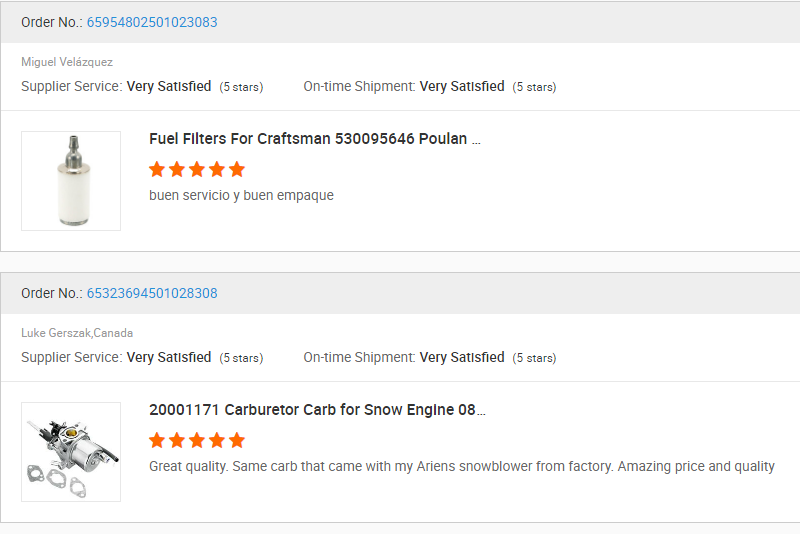This screenshot has height=534, width=800.
Task: Click reviewer name Luke Gerszak, Canada
Action: point(77,333)
